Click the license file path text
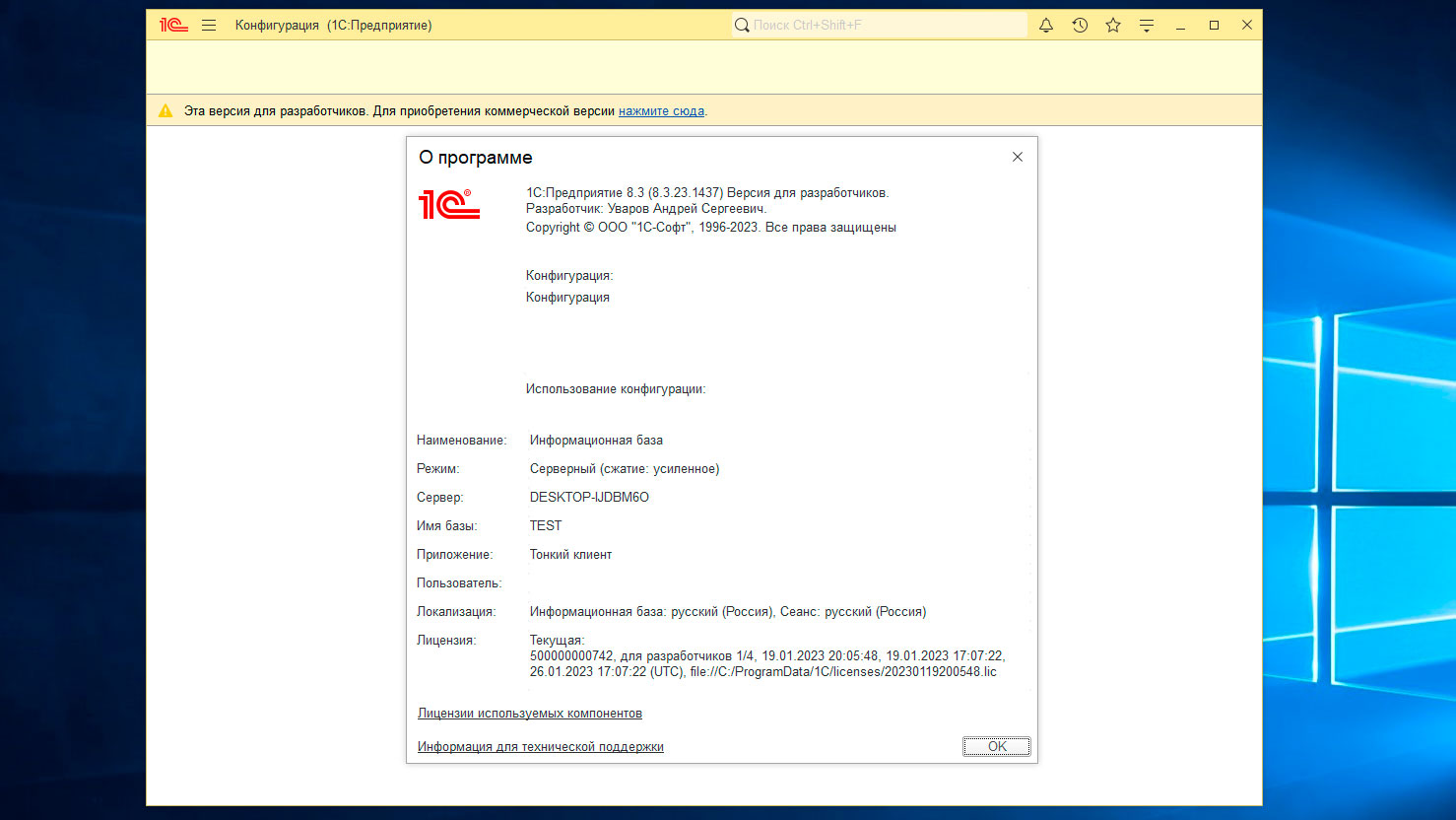 pyautogui.click(x=843, y=671)
